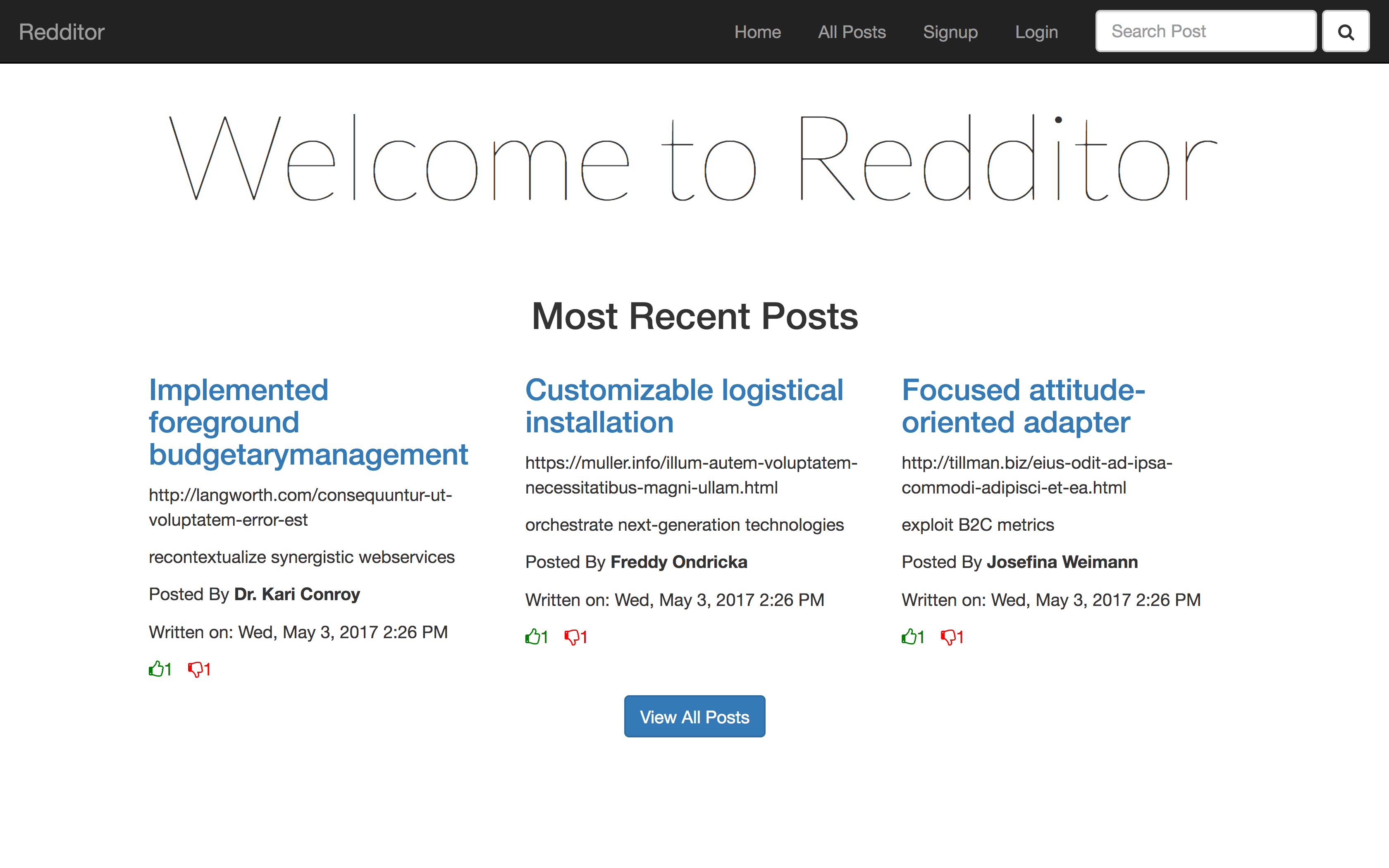Open the Home nav item
1389x868 pixels.
point(758,31)
